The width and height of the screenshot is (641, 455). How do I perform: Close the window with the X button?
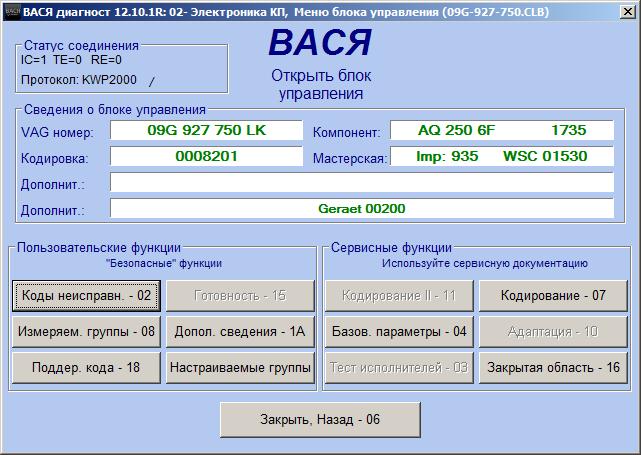coord(628,11)
